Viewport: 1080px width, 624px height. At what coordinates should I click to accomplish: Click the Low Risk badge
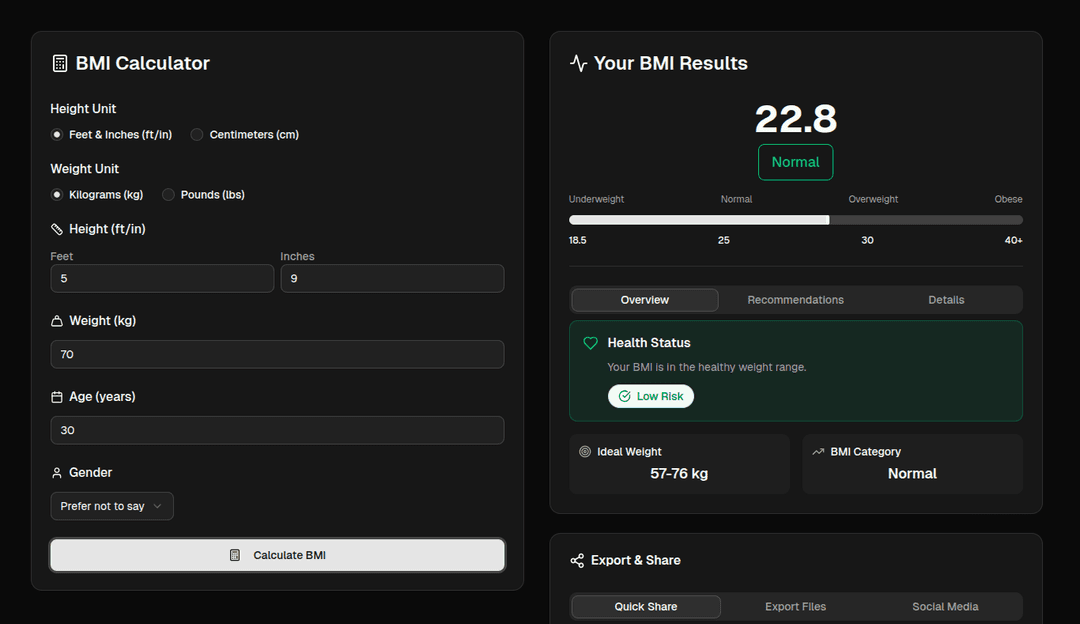(x=651, y=396)
